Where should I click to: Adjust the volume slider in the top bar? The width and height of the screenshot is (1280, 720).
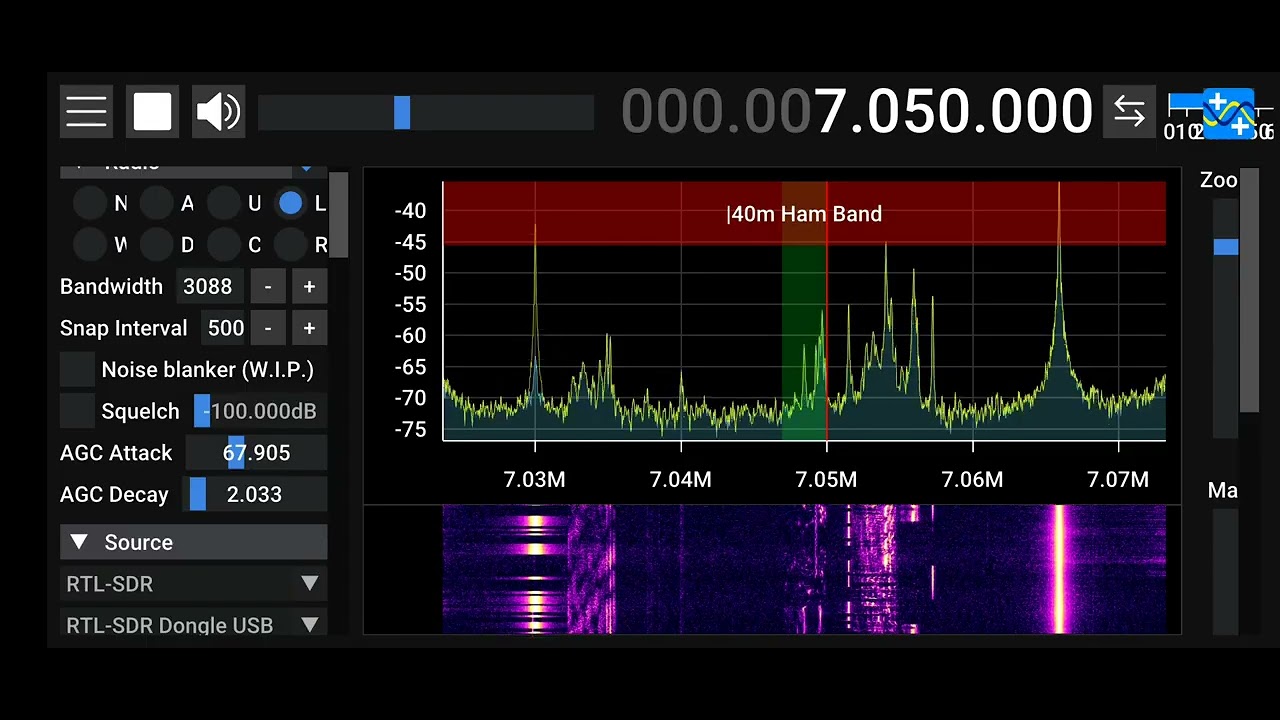[426, 112]
